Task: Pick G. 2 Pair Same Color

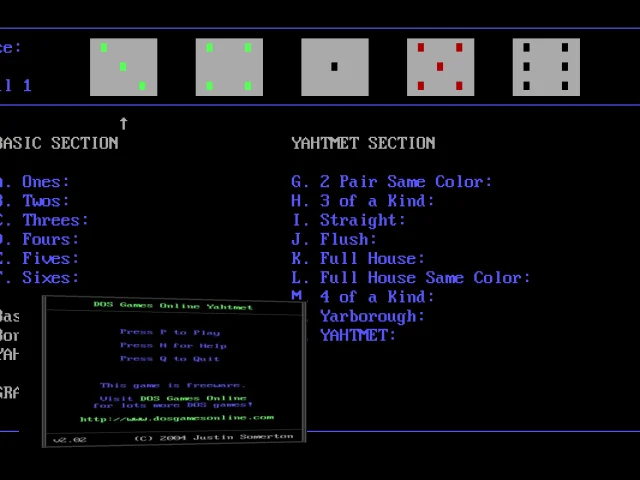Action: coord(391,182)
